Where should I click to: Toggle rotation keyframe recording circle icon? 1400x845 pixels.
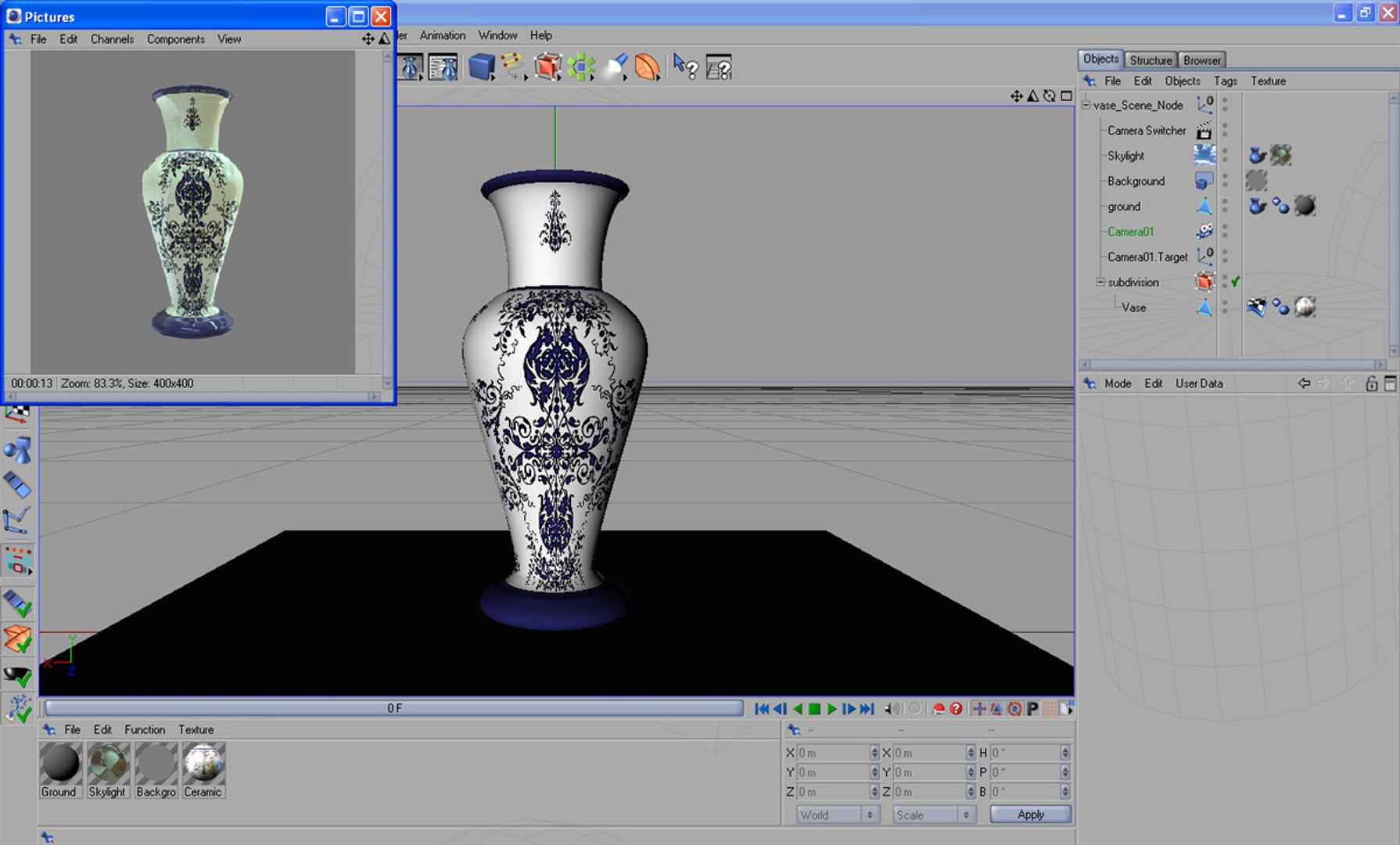click(x=1014, y=709)
